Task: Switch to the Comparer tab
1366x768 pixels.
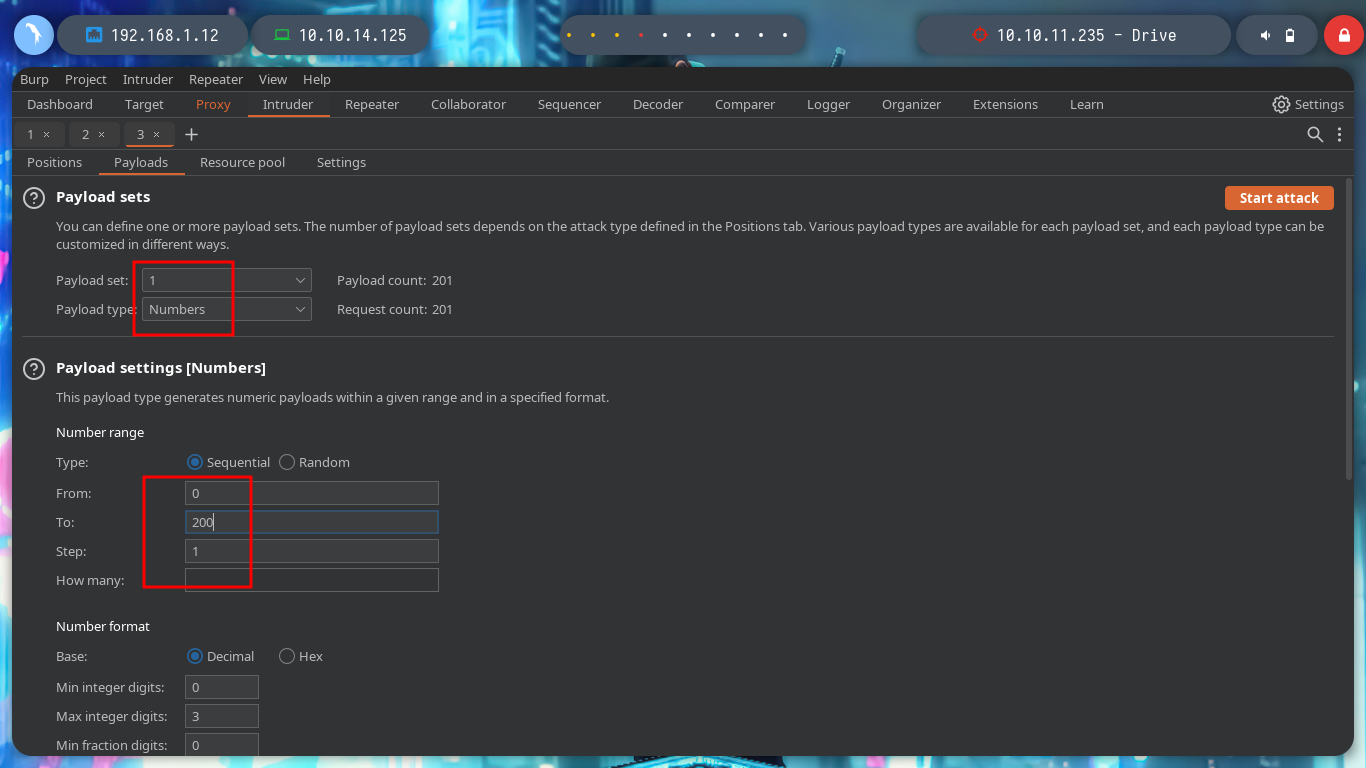Action: (745, 104)
